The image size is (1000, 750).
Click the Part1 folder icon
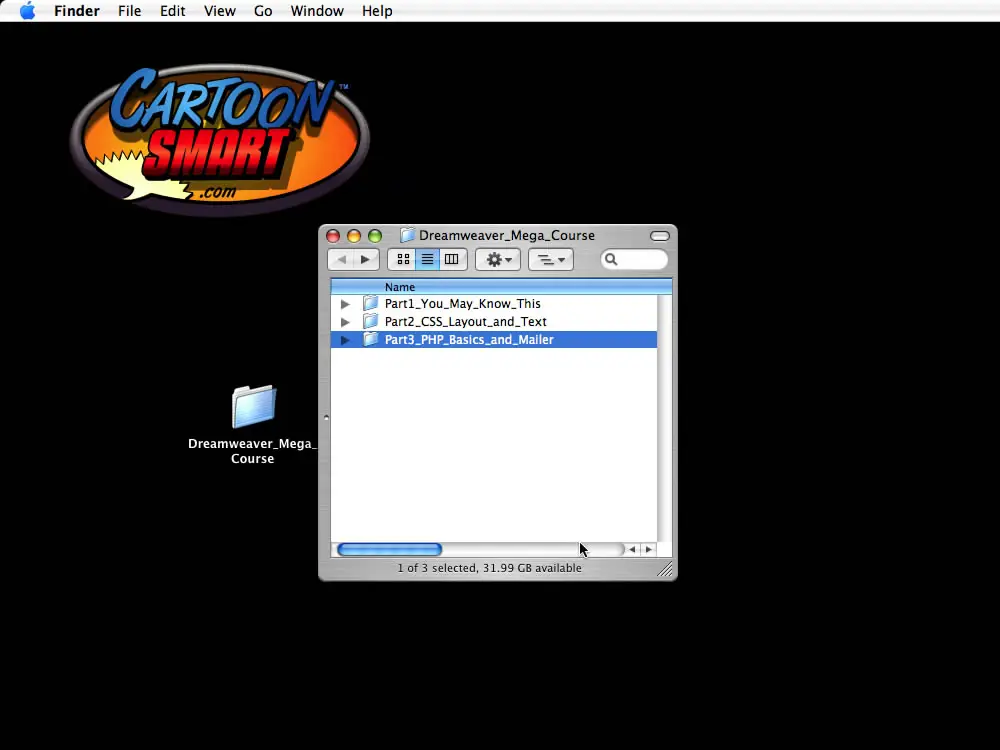[371, 303]
